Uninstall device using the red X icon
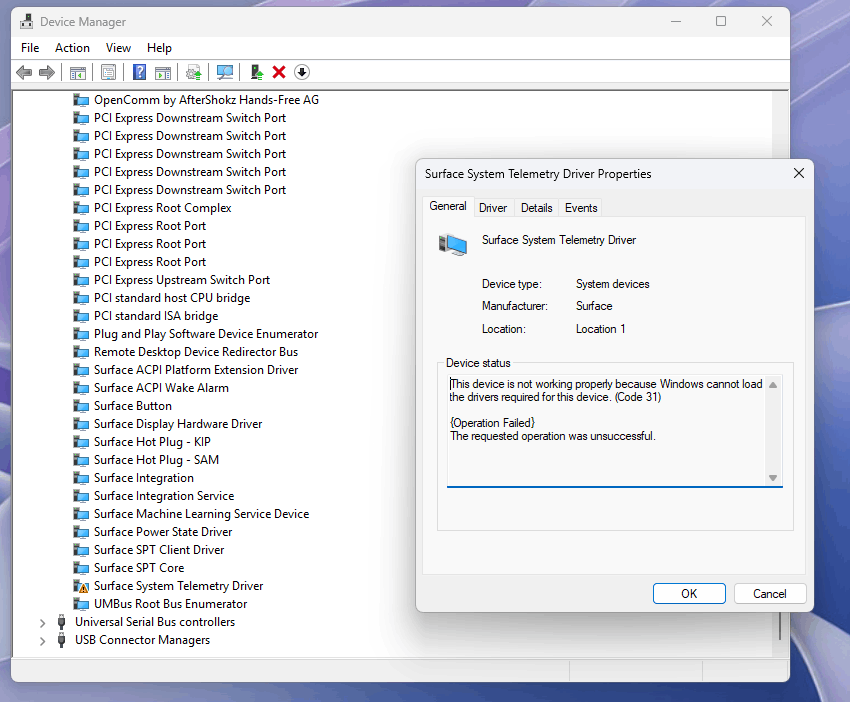Image resolution: width=850 pixels, height=702 pixels. tap(279, 72)
